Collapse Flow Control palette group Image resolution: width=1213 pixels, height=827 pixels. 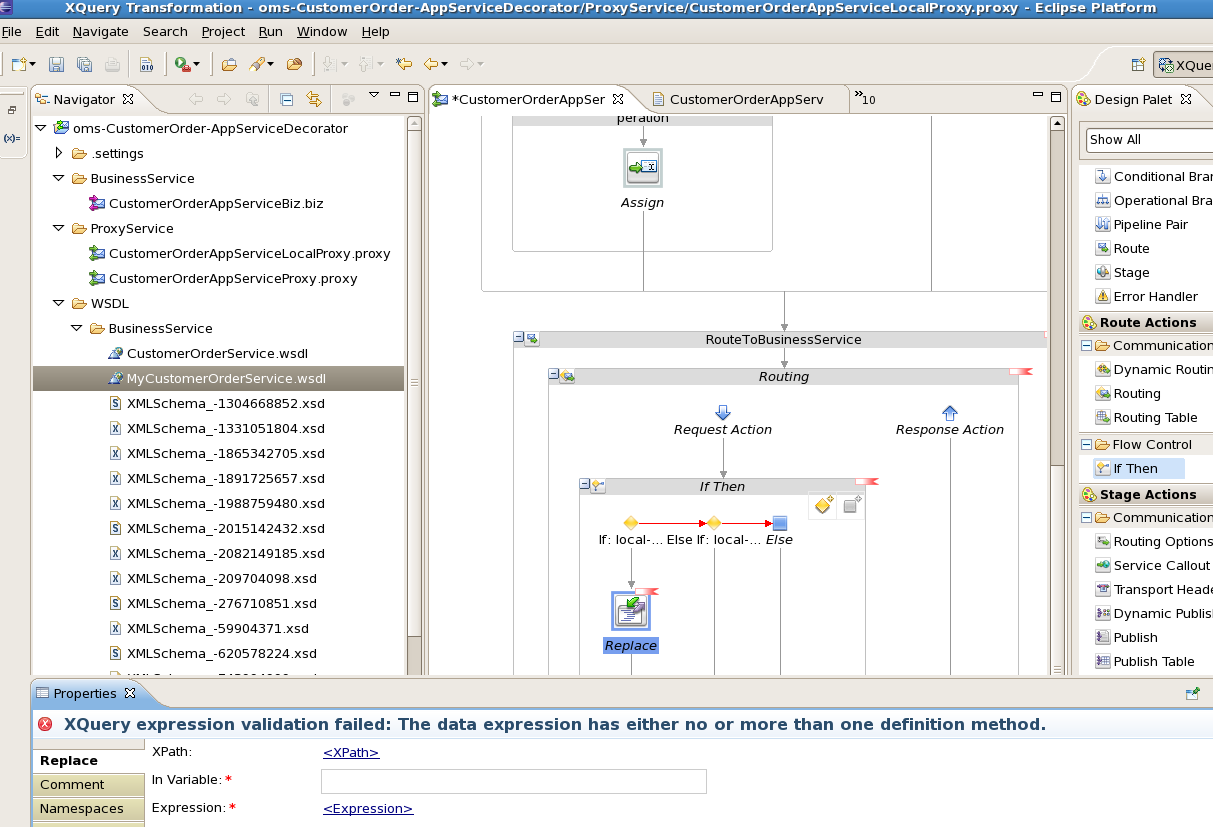(x=1085, y=444)
